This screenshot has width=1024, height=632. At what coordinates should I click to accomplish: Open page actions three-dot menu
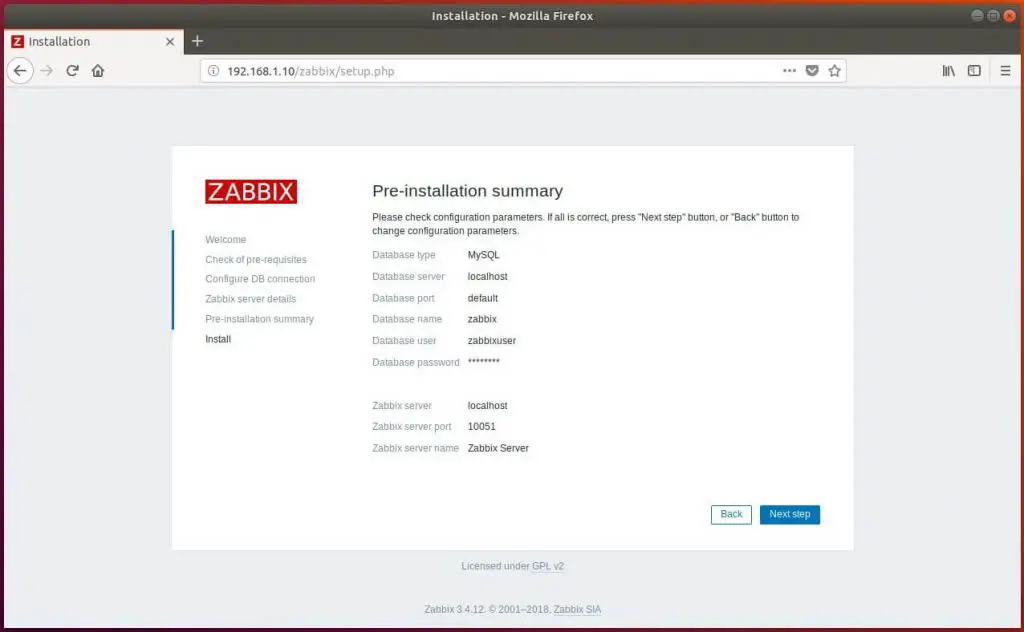tap(789, 71)
